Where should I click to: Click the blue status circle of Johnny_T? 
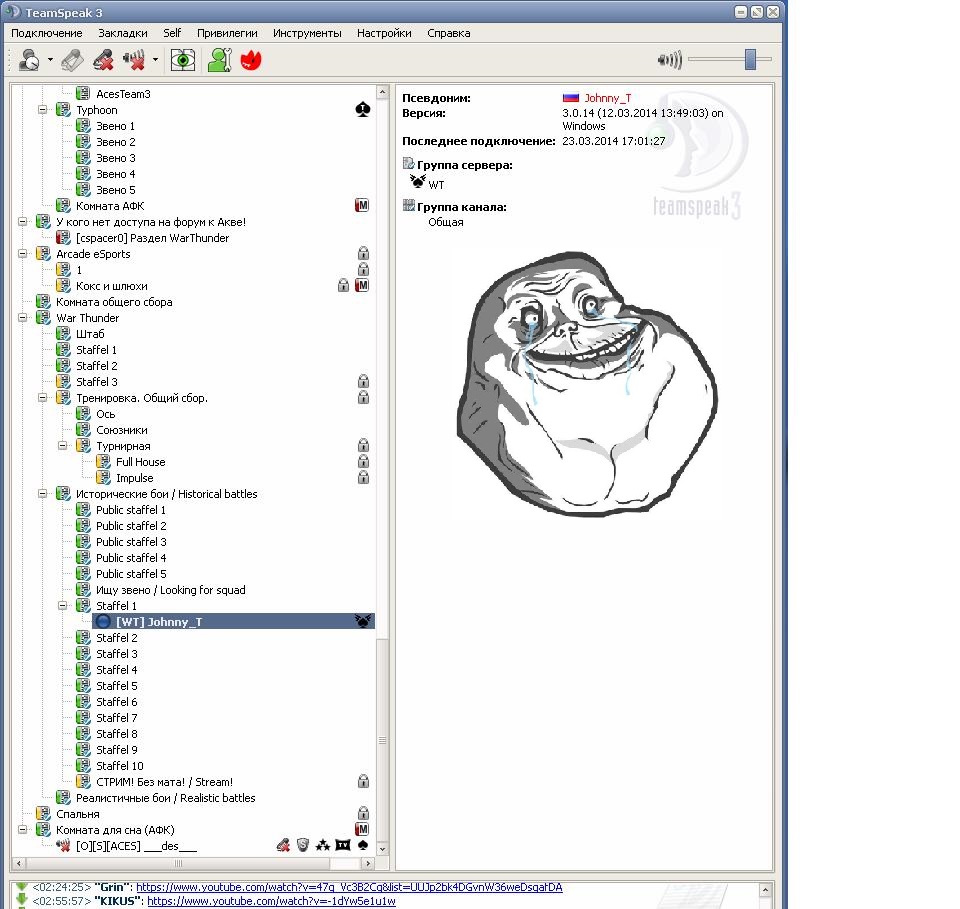tap(103, 622)
